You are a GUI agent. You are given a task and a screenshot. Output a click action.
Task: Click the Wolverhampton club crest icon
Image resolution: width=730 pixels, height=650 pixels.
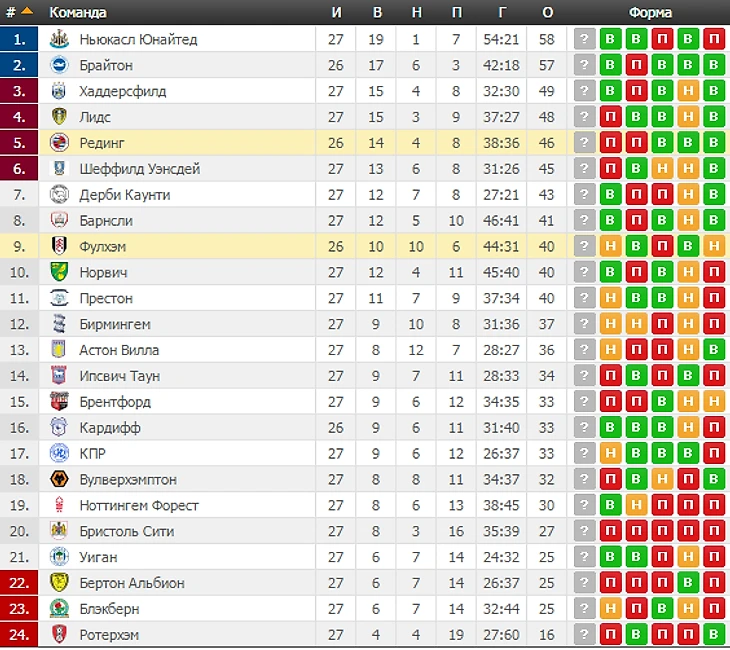pyautogui.click(x=58, y=479)
